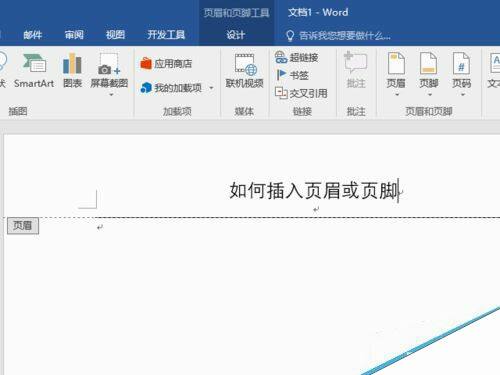Click the header text 如何插入页眉或页脚
The image size is (500, 375).
click(314, 191)
